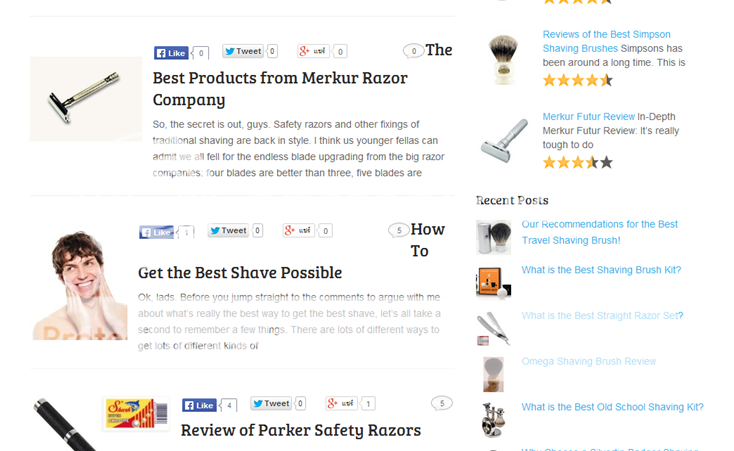Open Reviews of the Best Simpson Shaving Brushes
Screen dimensions: 734x451
(x=606, y=41)
